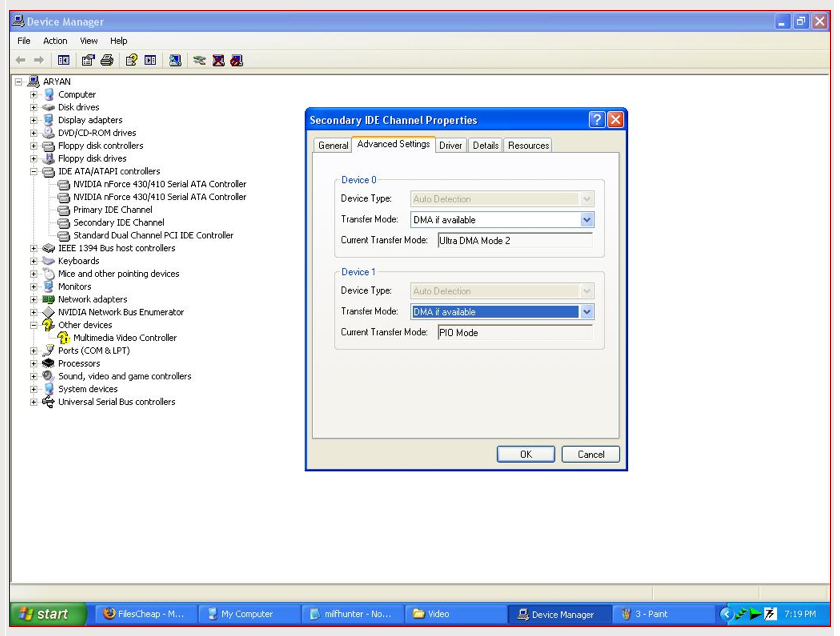Click the Network adapters icon
Viewport: 840px width, 636px height.
[x=49, y=299]
